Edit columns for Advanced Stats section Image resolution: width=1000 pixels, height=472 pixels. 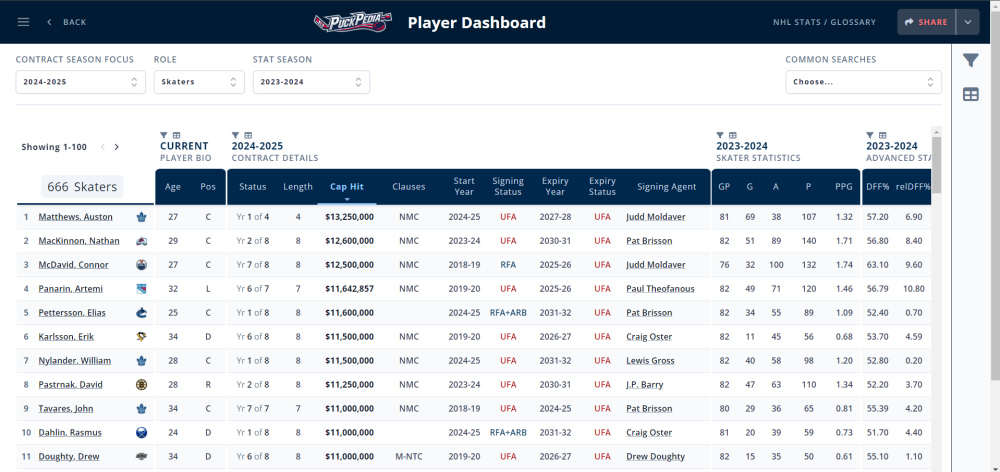click(x=883, y=135)
